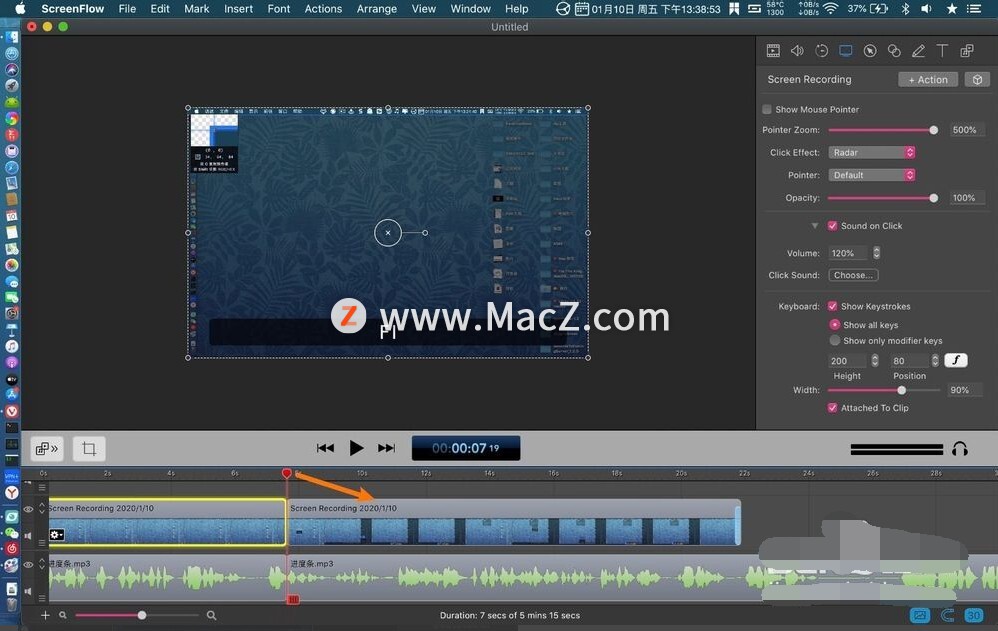
Task: Add a new track with plus icon
Action: tap(45, 615)
